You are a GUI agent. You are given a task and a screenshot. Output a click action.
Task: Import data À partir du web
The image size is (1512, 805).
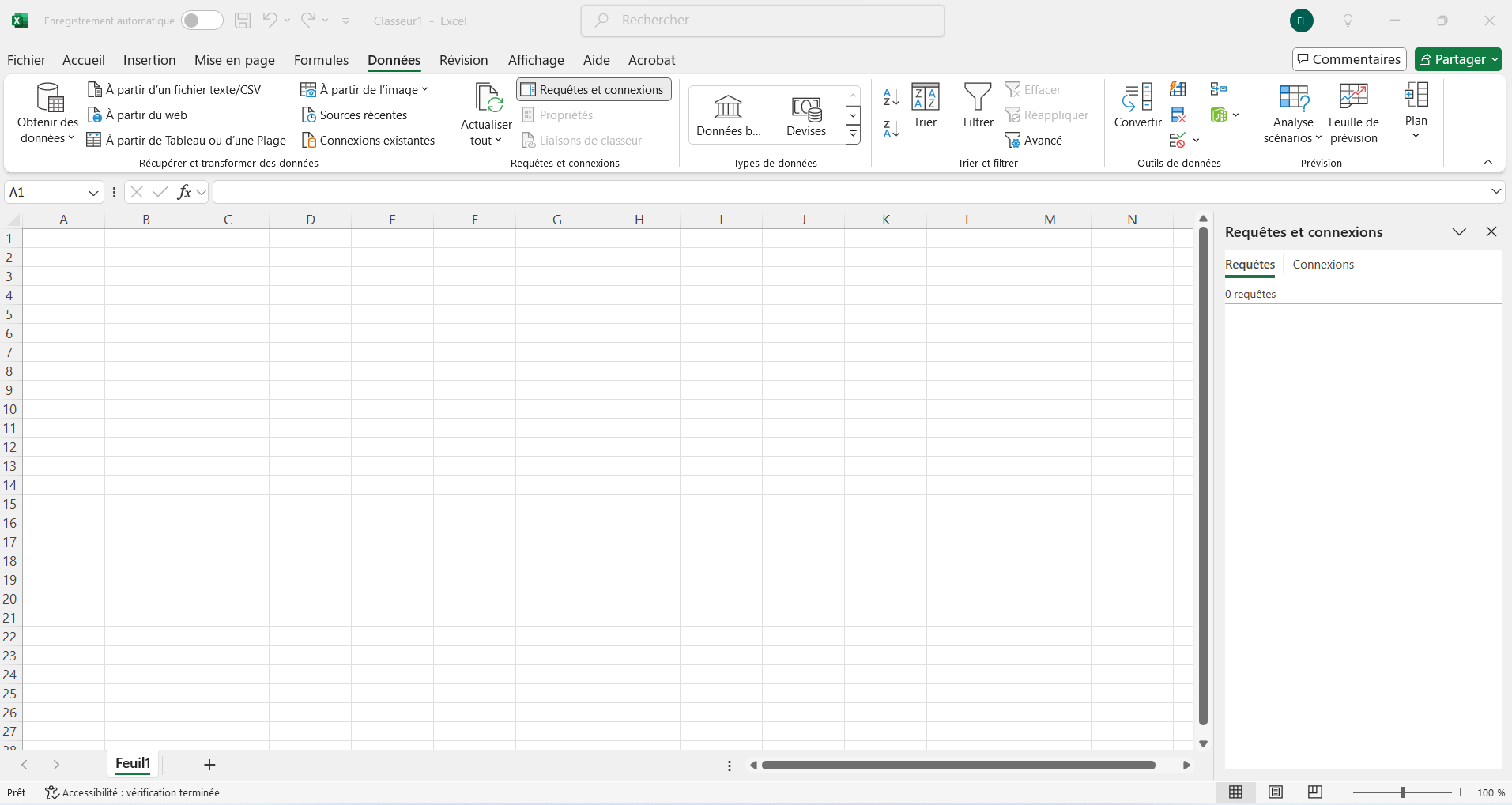pyautogui.click(x=138, y=115)
